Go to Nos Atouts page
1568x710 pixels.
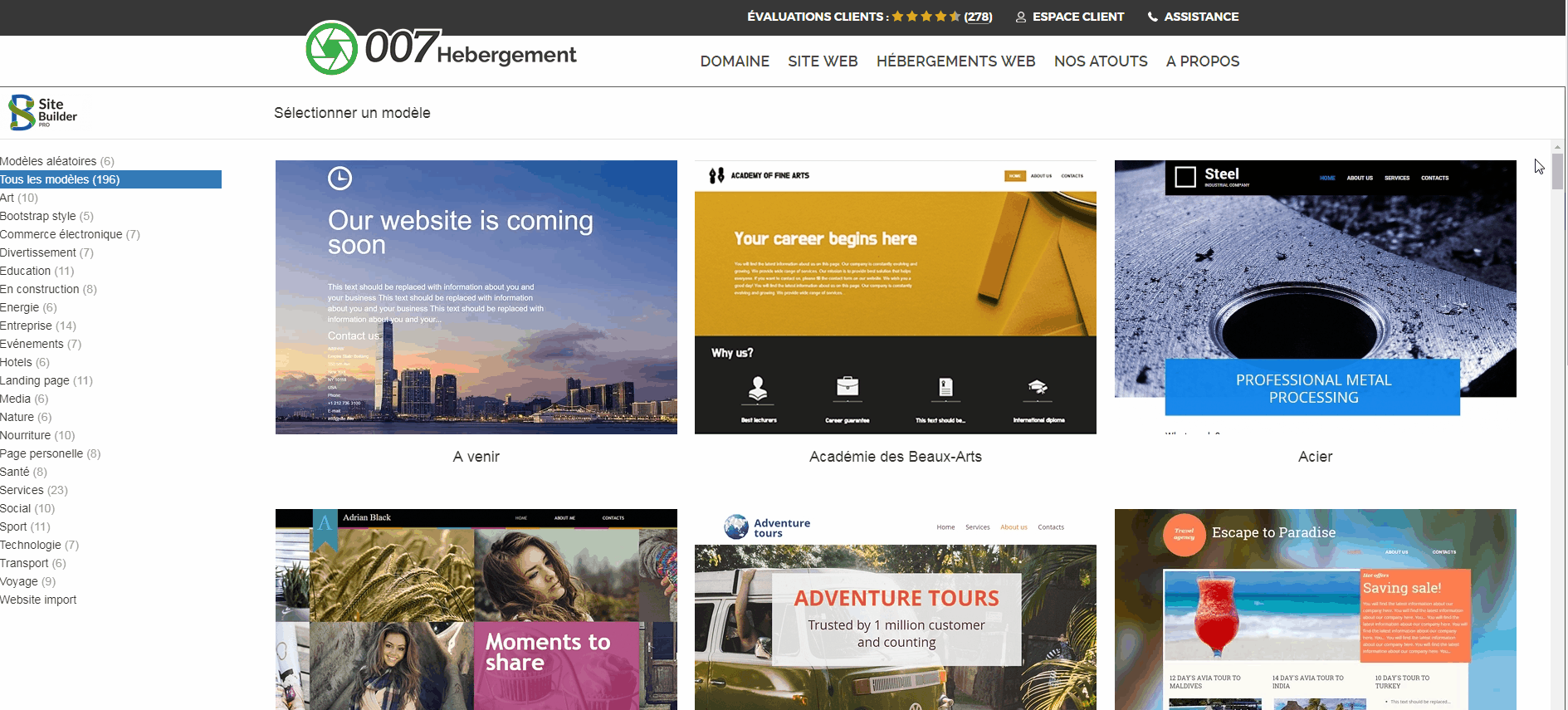(1101, 61)
